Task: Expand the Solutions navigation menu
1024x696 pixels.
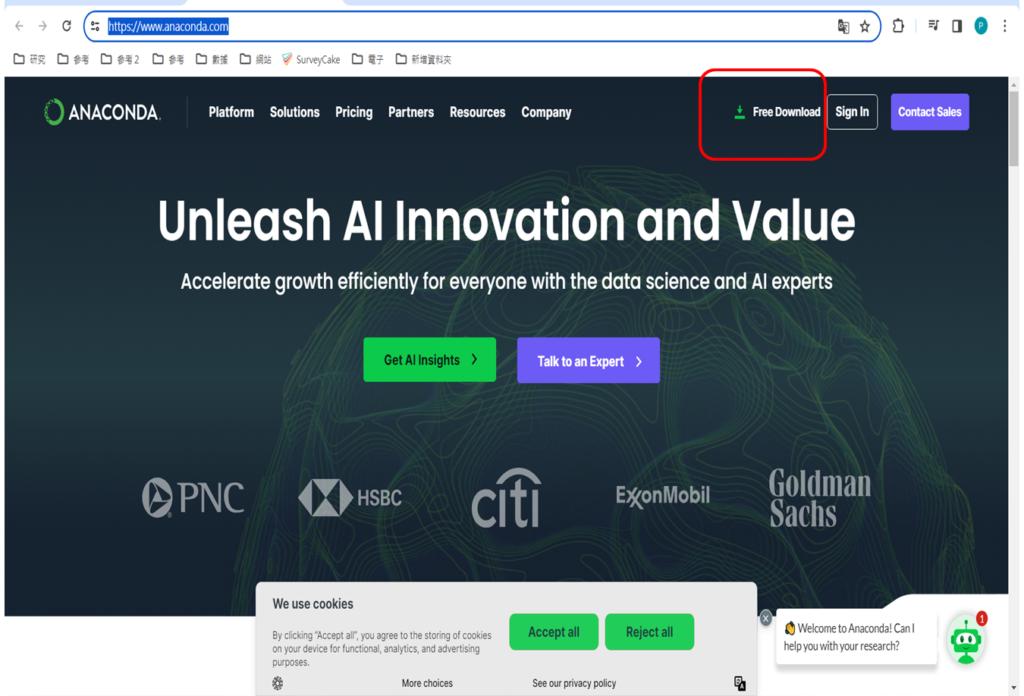Action: pyautogui.click(x=294, y=112)
